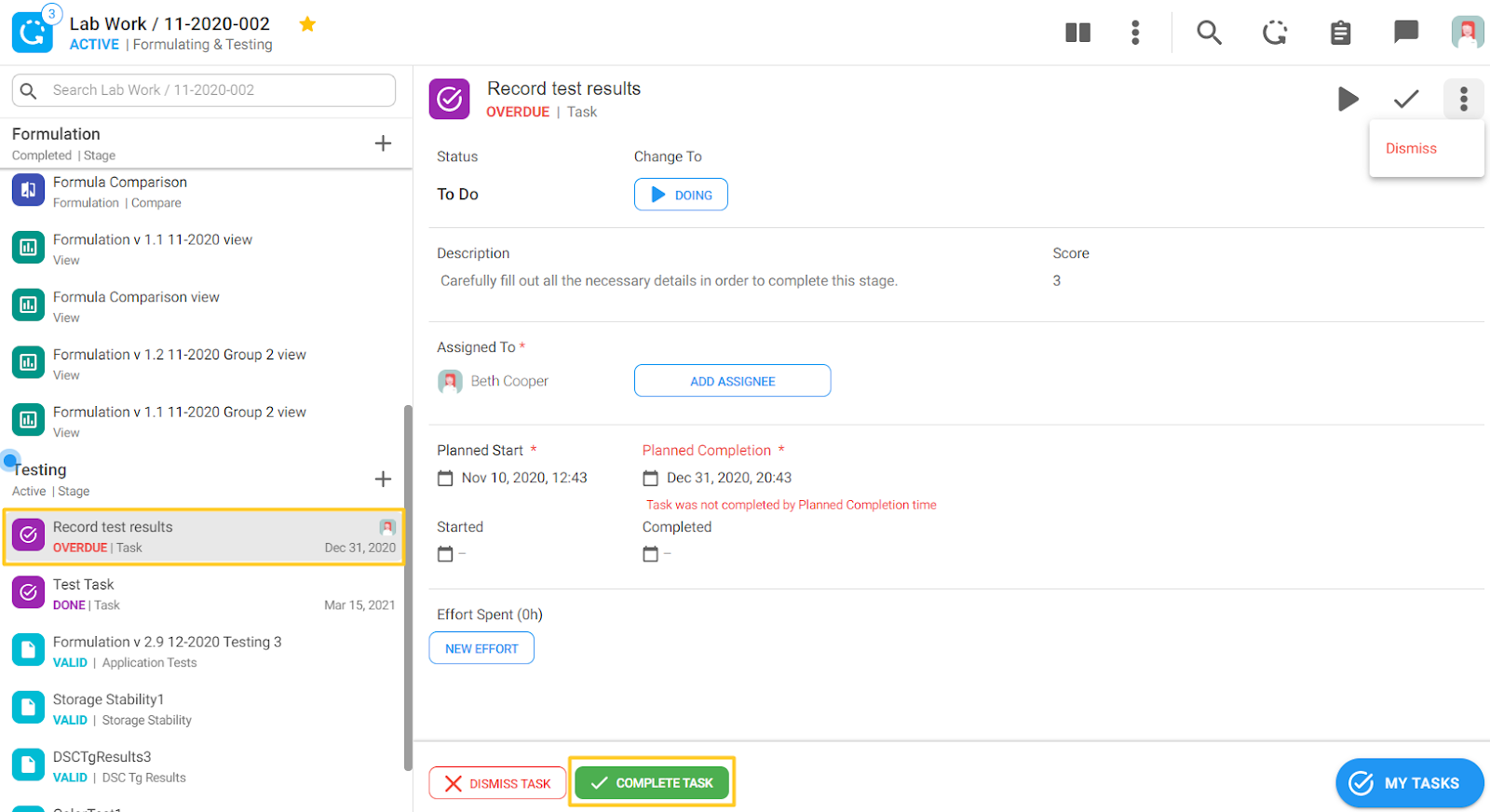Open user profile avatar
The height and width of the screenshot is (812, 1490).
[1468, 32]
